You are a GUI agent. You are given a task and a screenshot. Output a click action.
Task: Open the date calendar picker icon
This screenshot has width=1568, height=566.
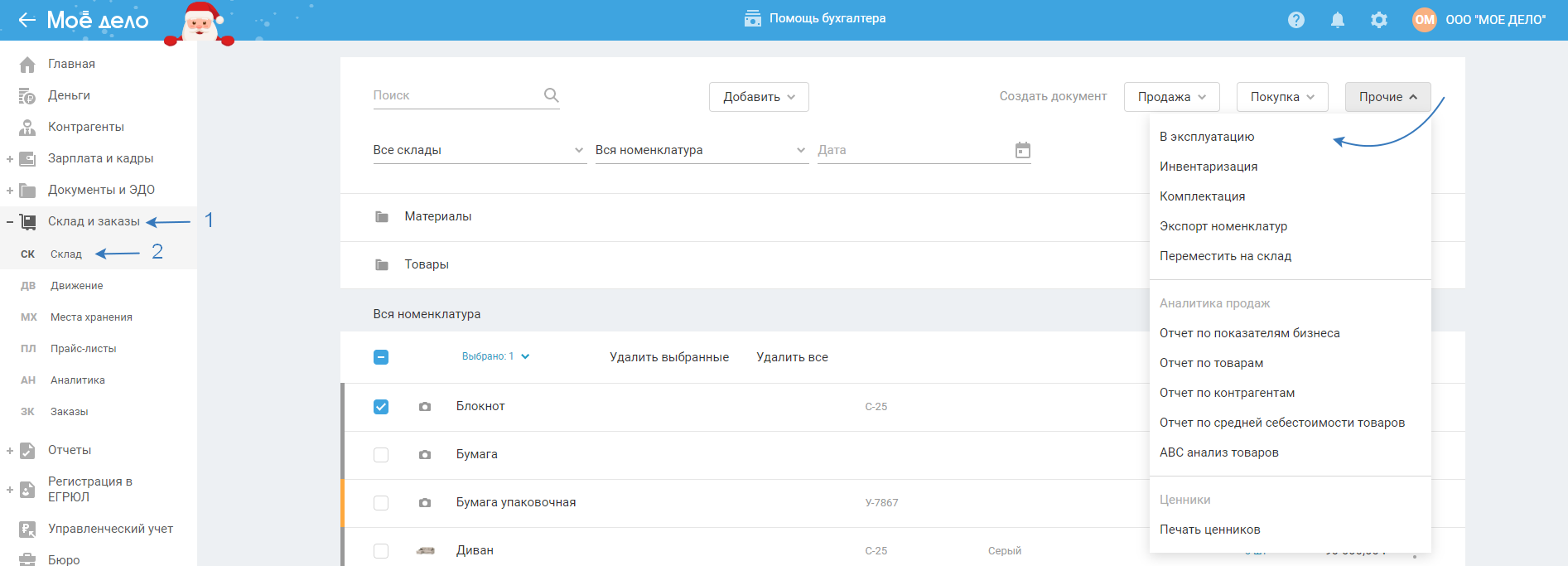[1023, 150]
